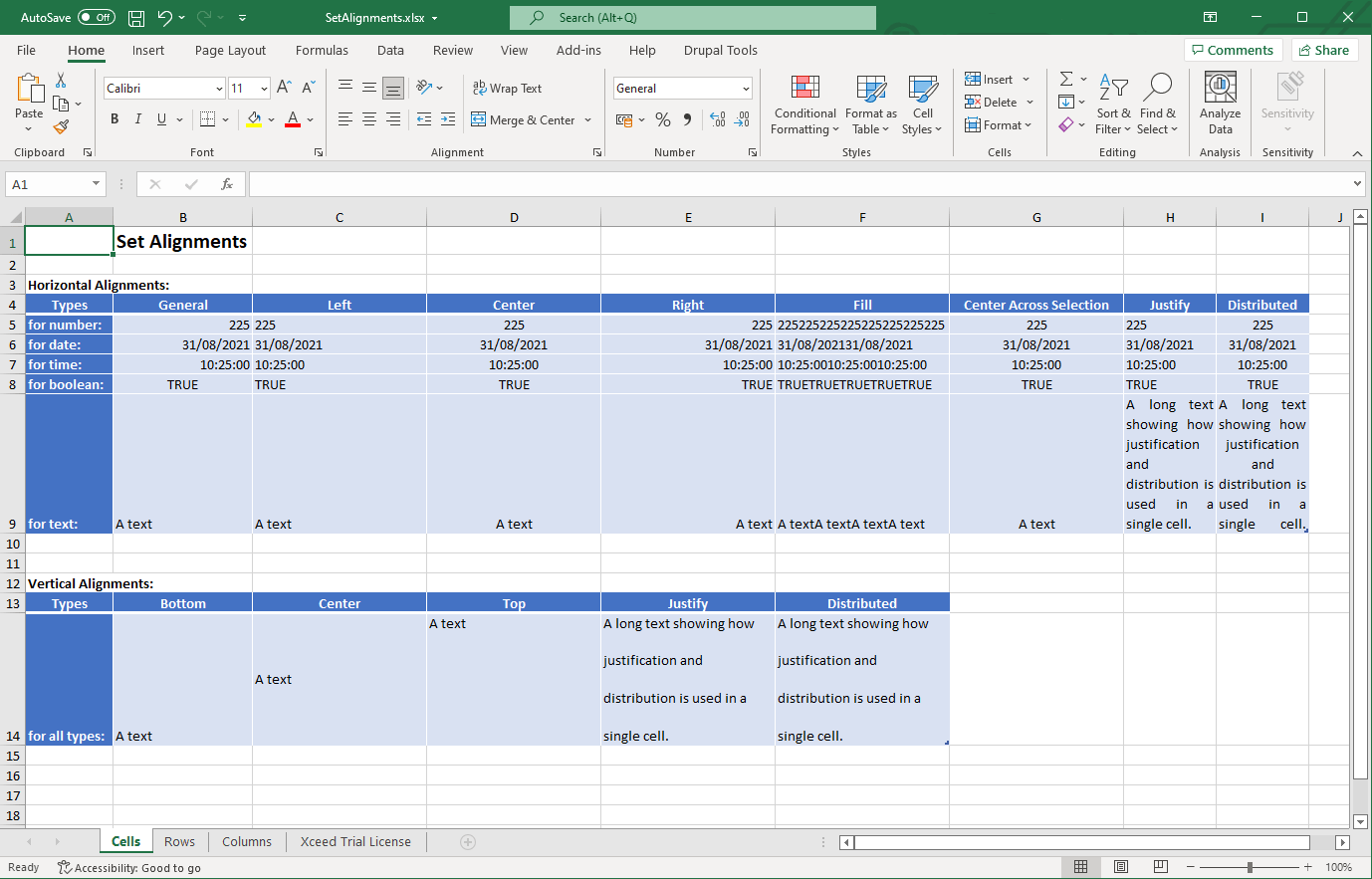
Task: Open the Formulas ribbon tab
Action: click(322, 50)
